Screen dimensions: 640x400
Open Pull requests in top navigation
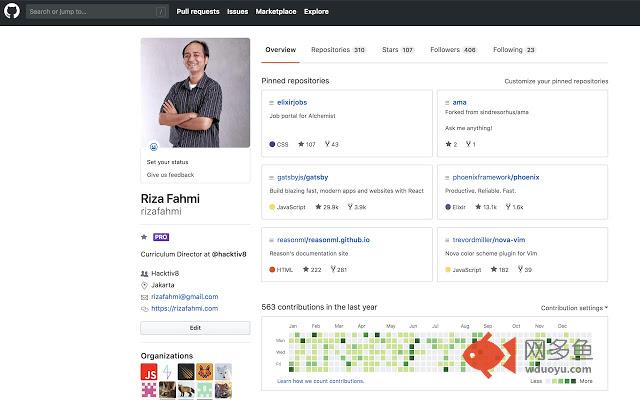click(198, 11)
